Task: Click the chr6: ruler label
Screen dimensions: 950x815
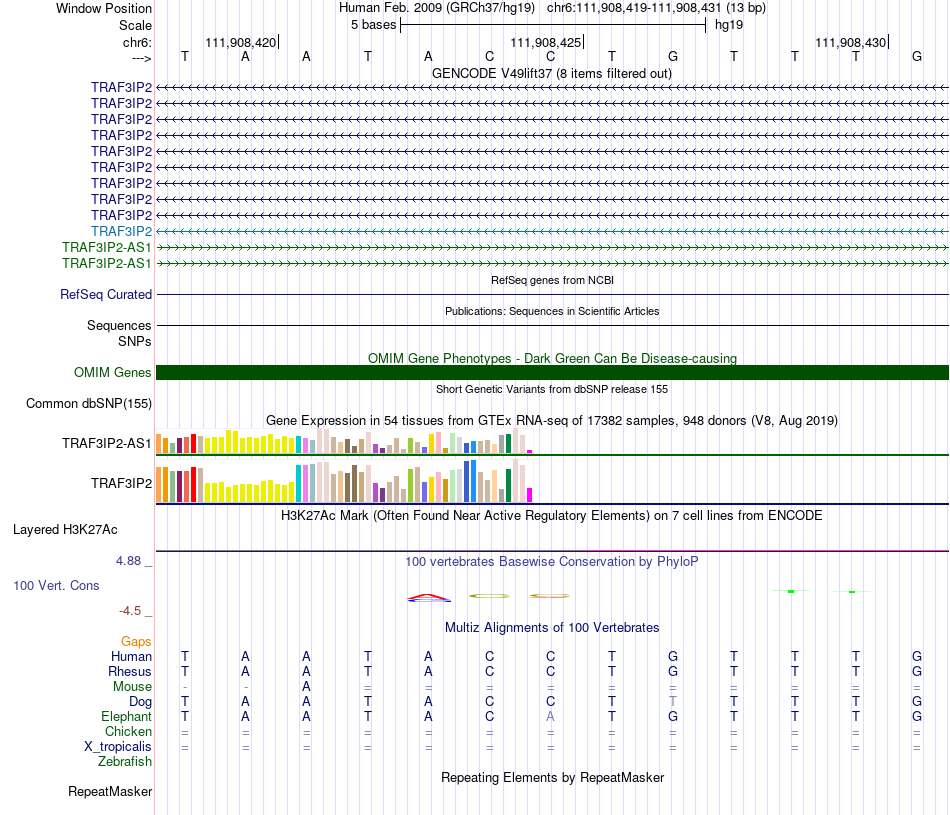Action: coord(137,42)
